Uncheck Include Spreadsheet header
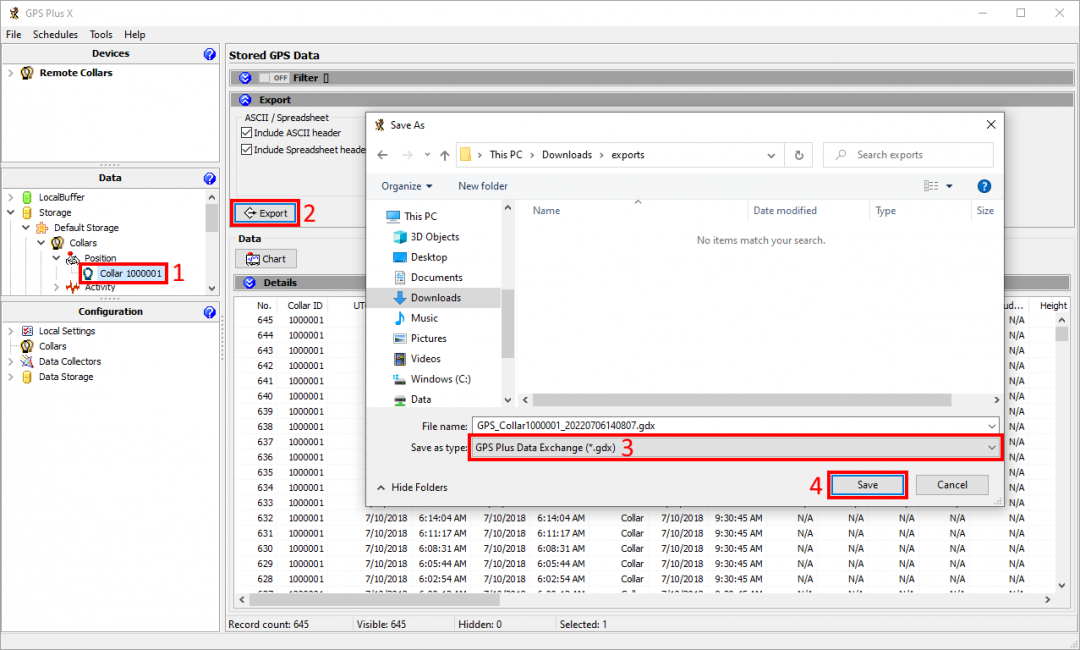Viewport: 1080px width, 650px height. (x=247, y=150)
